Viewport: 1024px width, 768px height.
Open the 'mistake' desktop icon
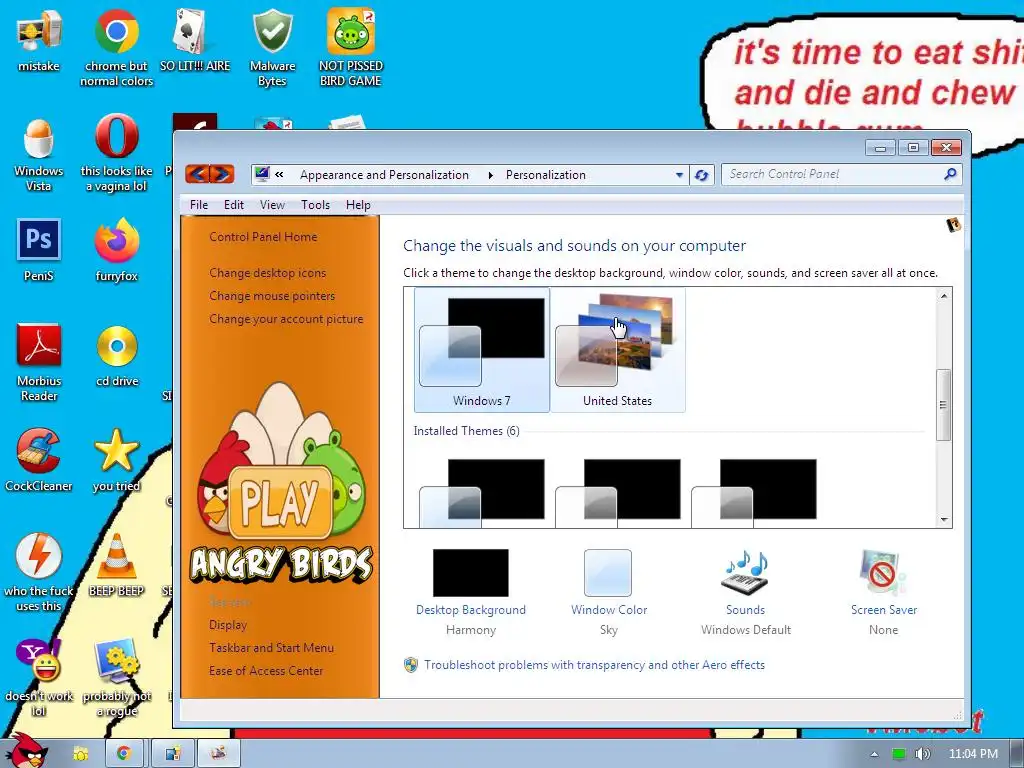(39, 40)
